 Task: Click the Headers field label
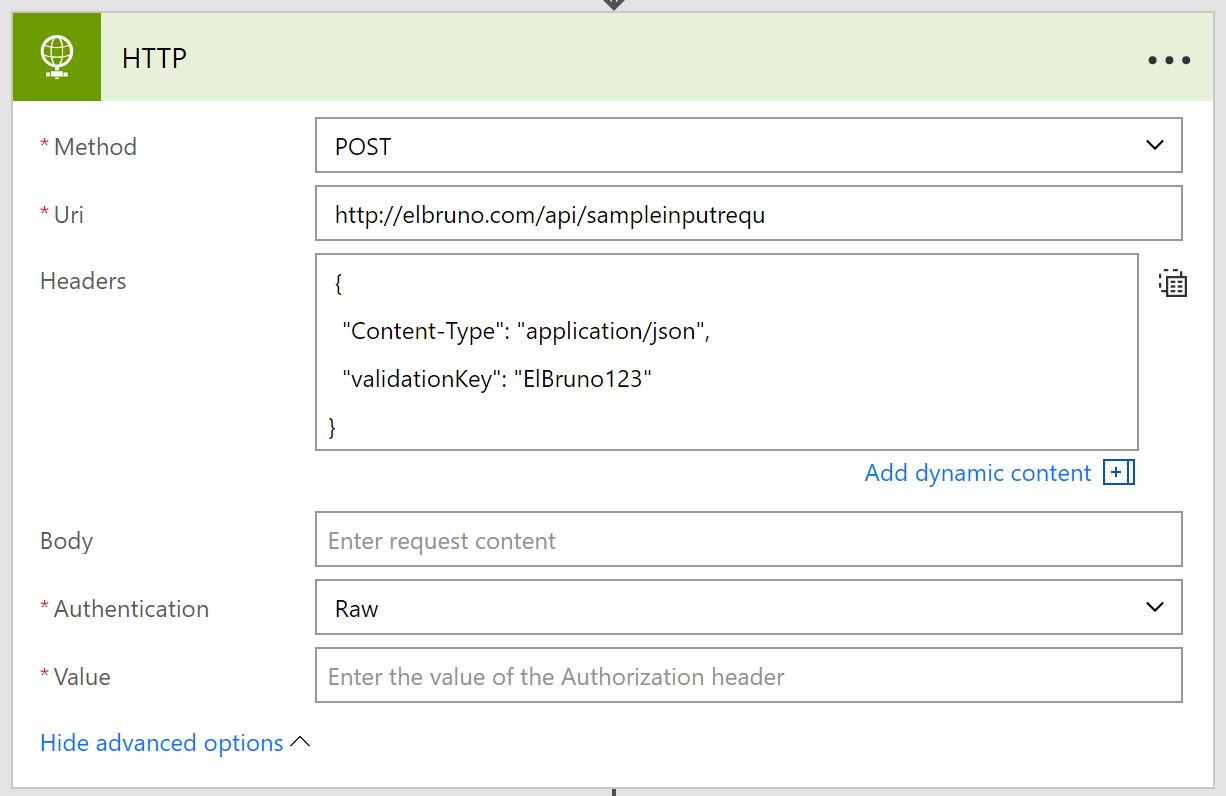(x=83, y=281)
